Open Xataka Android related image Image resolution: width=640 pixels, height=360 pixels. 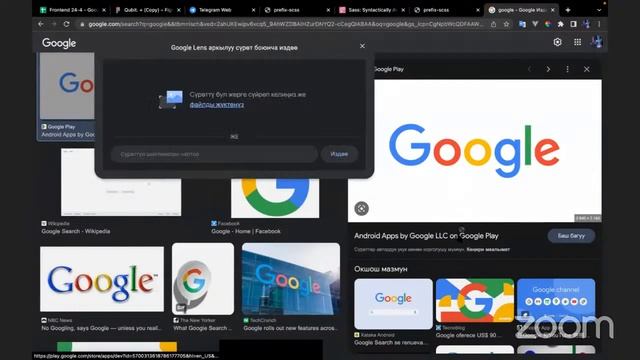393,304
